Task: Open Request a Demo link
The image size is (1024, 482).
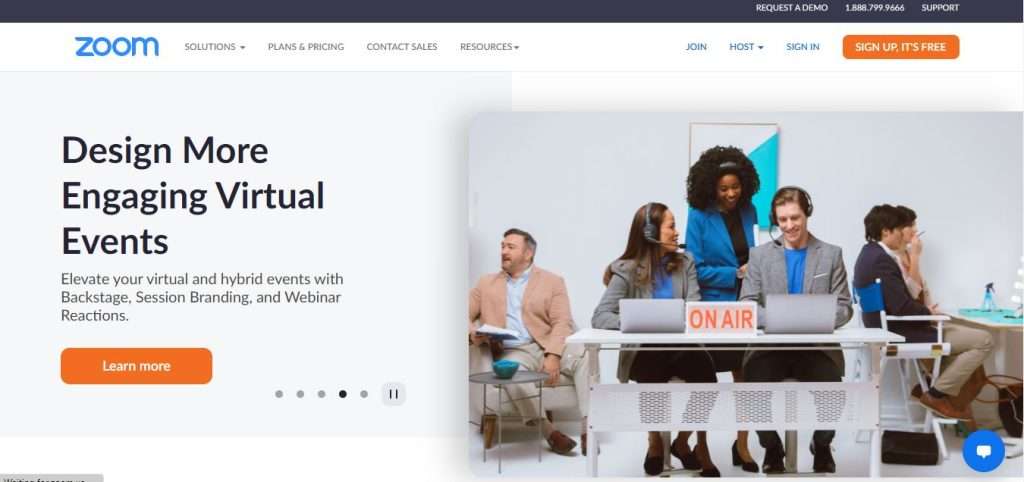Action: pos(792,8)
